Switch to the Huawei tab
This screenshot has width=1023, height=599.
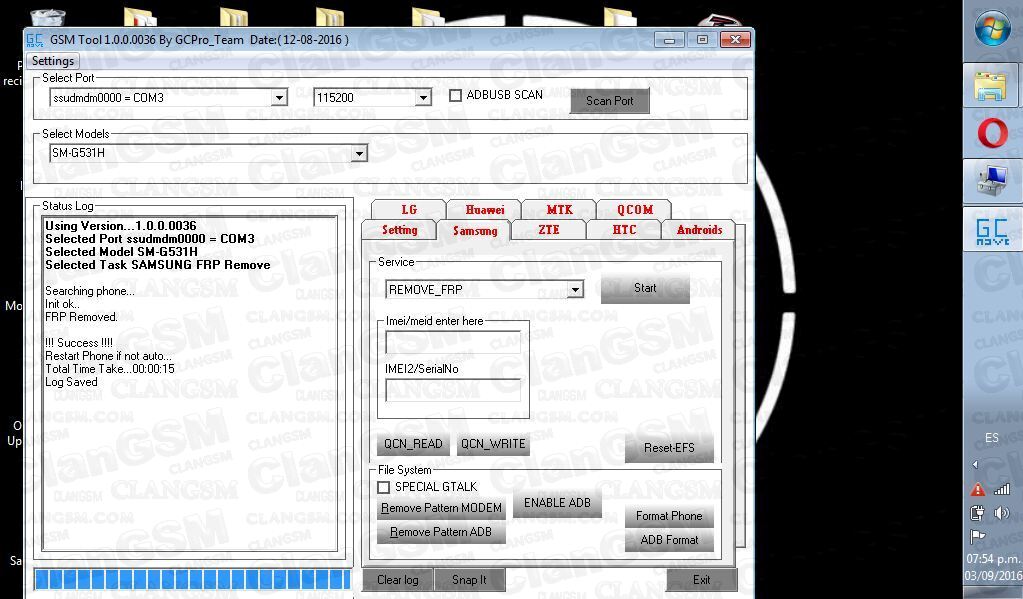tap(484, 209)
